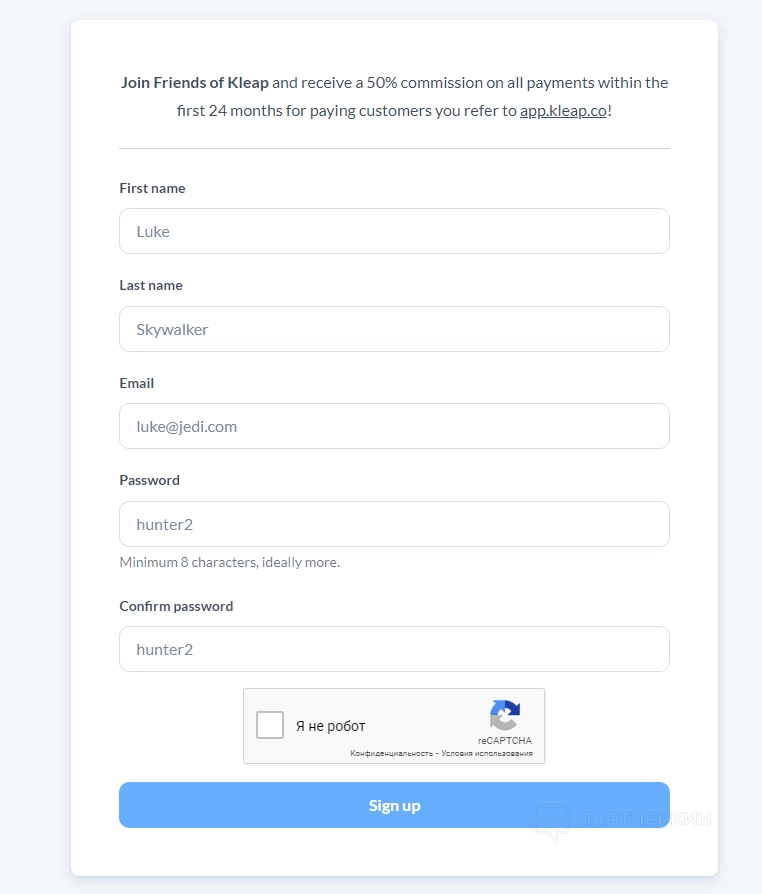Select the Email input field
The height and width of the screenshot is (894, 762).
point(394,426)
